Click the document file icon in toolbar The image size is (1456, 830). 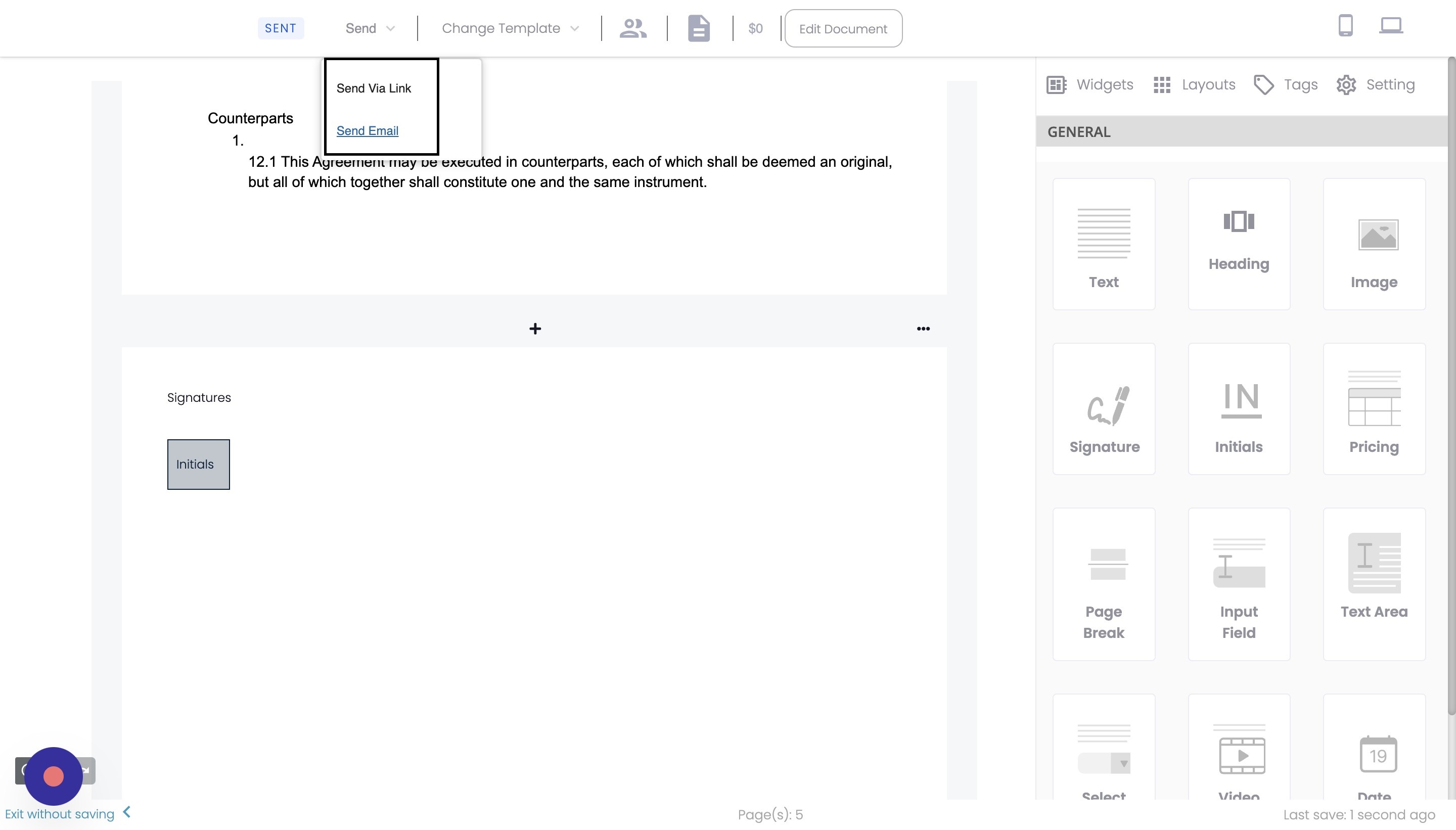pos(698,28)
